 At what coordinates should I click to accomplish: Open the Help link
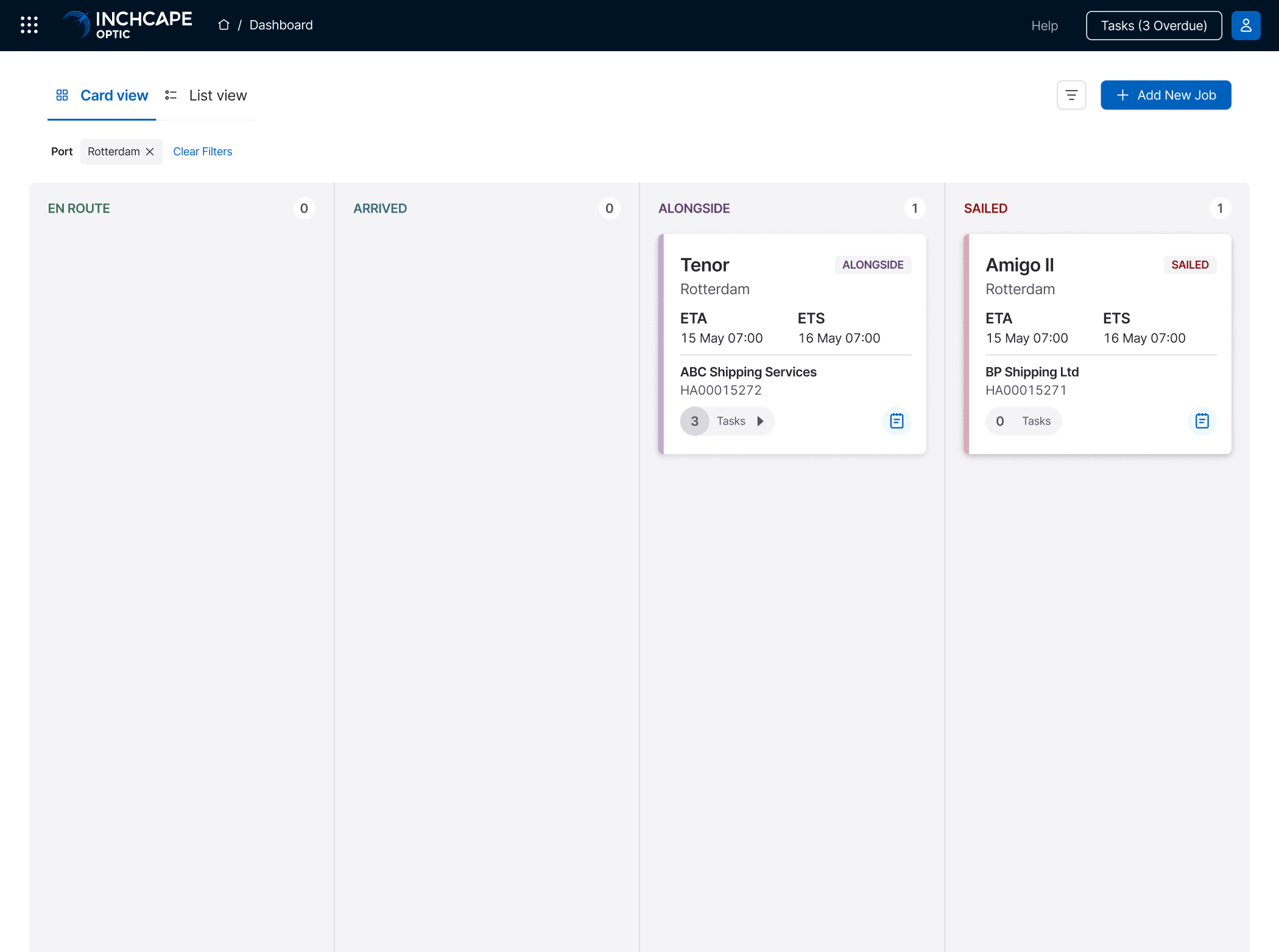pos(1045,26)
